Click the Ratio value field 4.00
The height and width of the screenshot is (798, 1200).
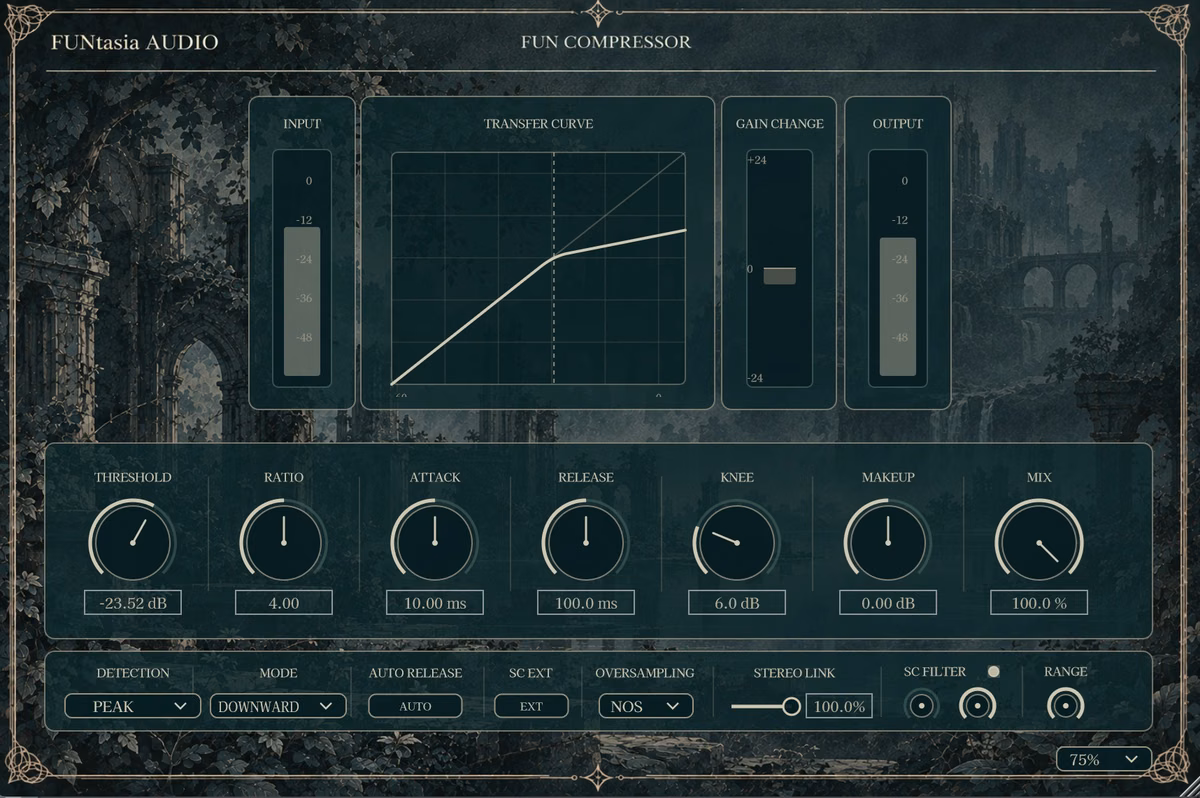pyautogui.click(x=284, y=603)
